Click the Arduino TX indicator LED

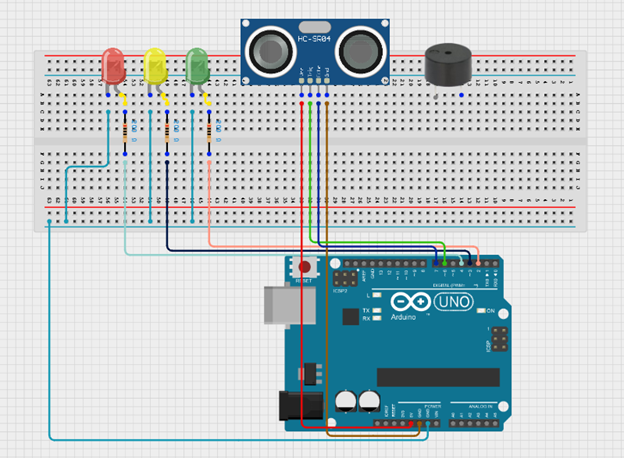[376, 310]
